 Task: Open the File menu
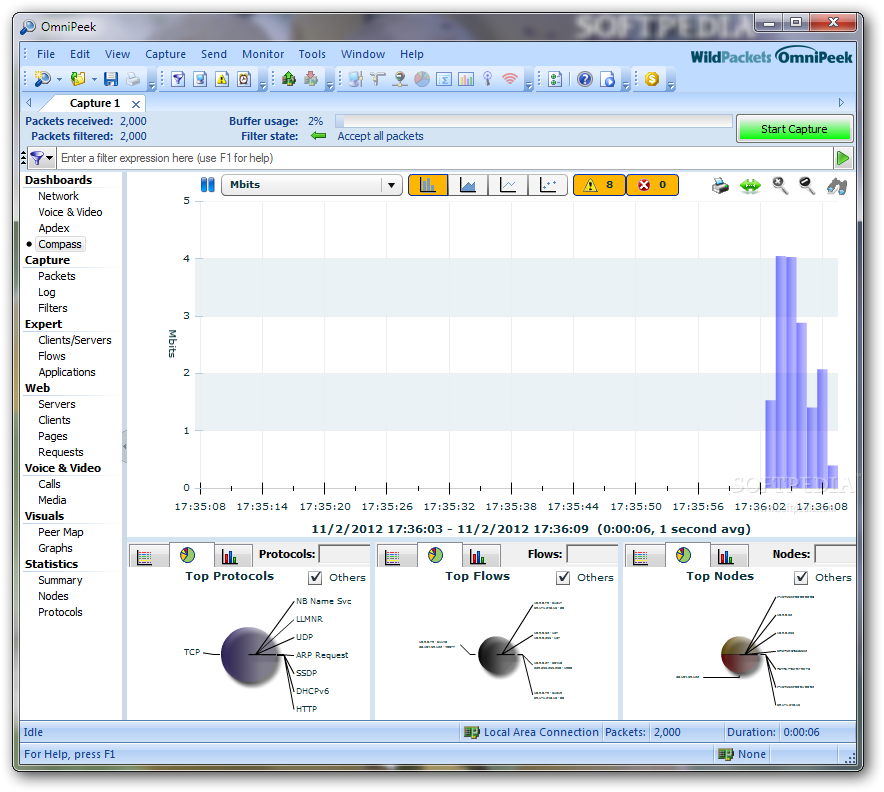46,54
